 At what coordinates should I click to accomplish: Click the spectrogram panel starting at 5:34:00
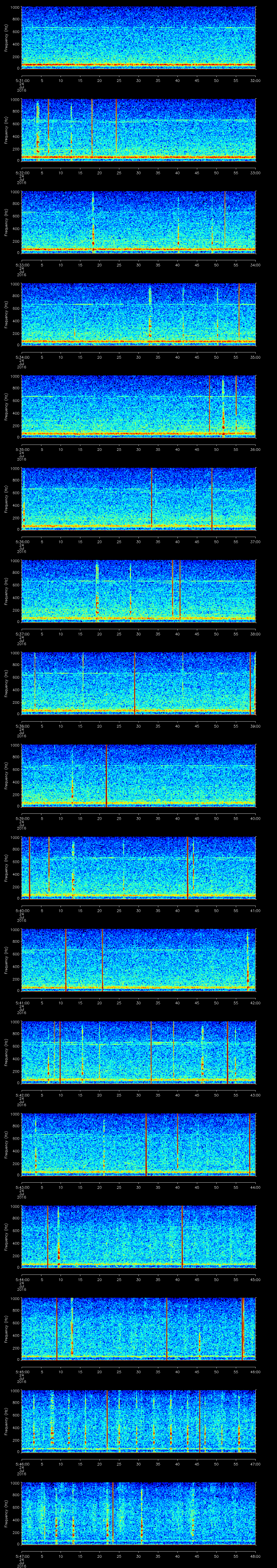click(x=138, y=314)
